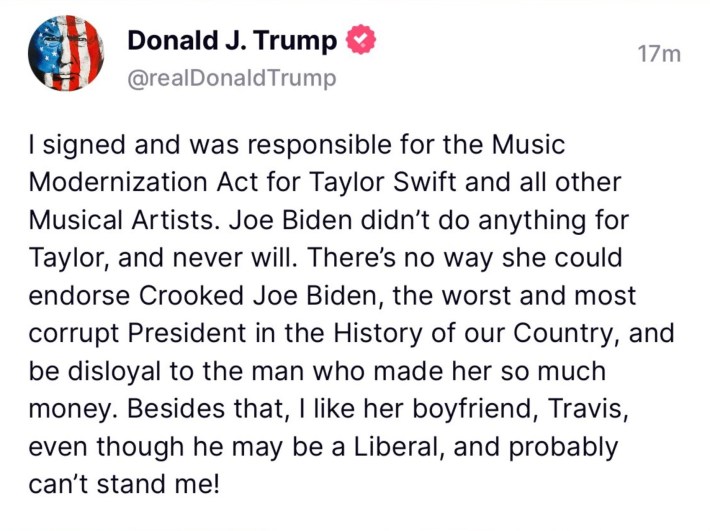
Task: Click the @realDonaldTrump handle
Action: coord(231,79)
